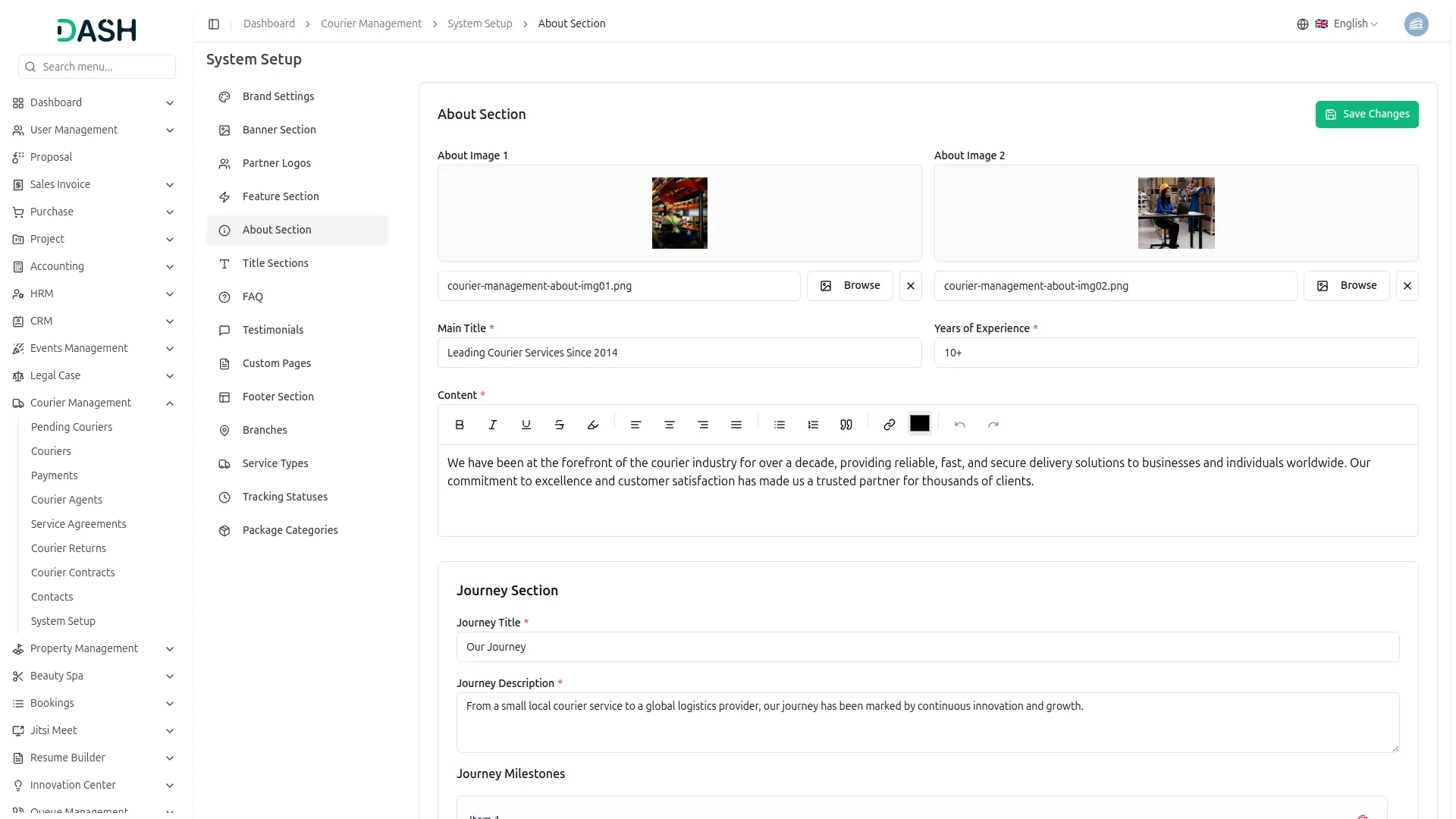Browse for About Image 1 file
1456x819 pixels.
tap(849, 286)
